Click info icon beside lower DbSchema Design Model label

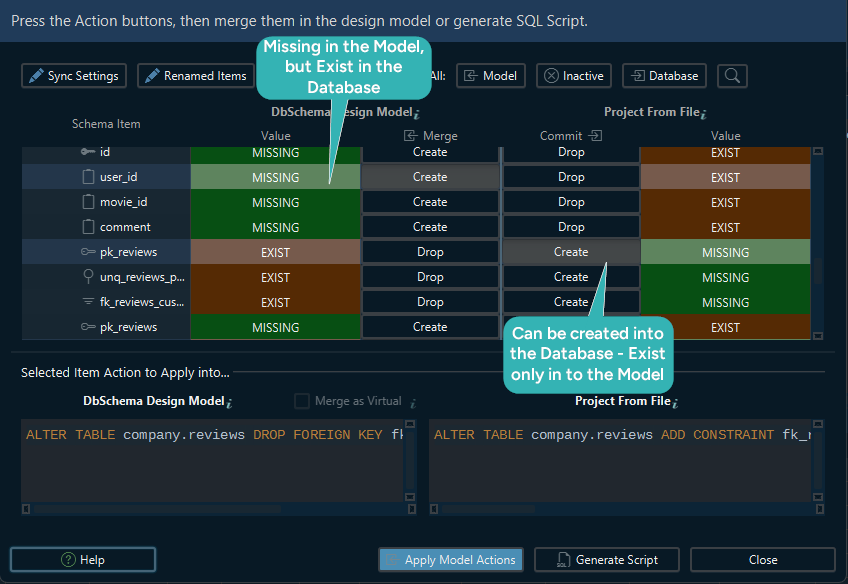229,403
